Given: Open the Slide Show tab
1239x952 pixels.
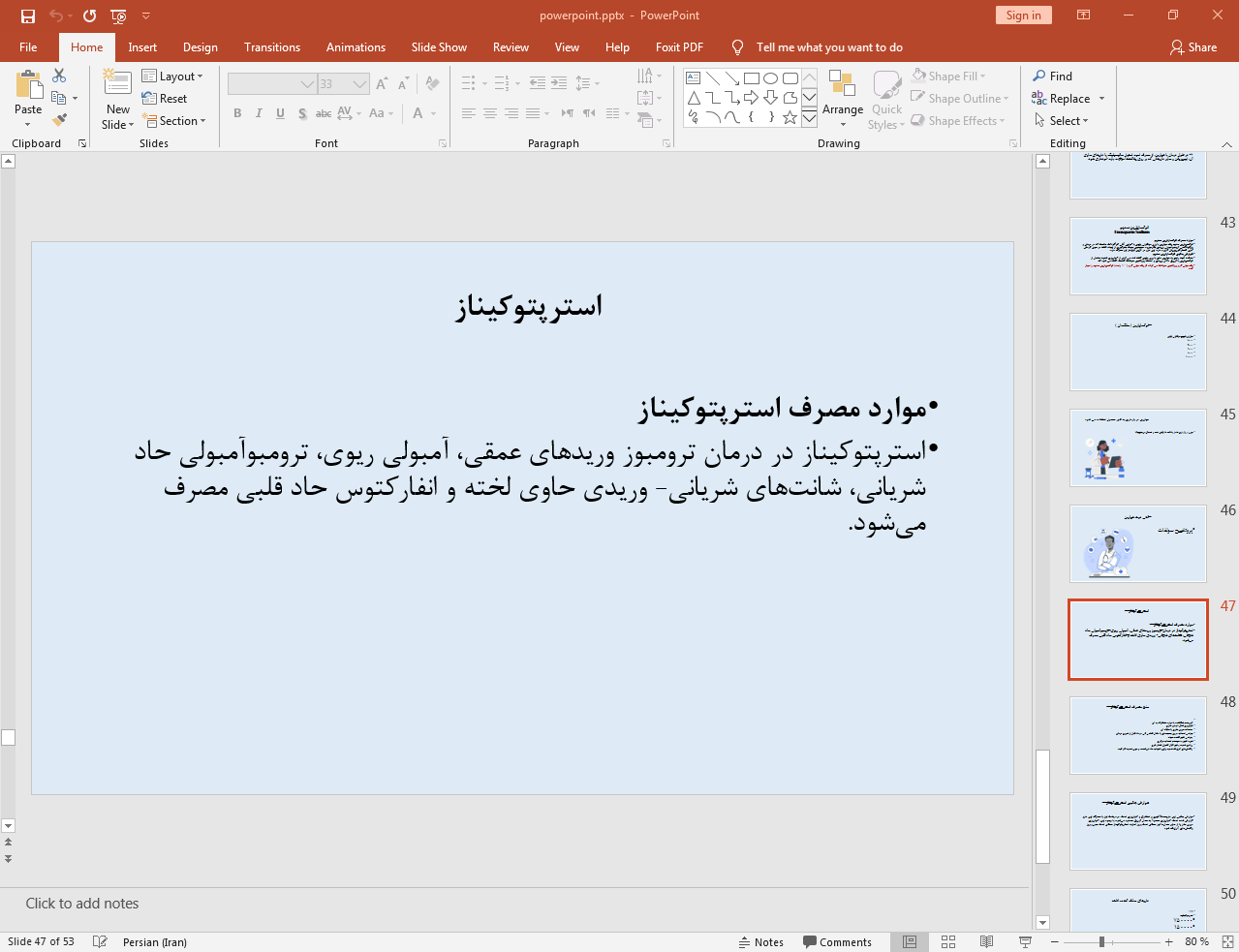Looking at the screenshot, I should 439,46.
